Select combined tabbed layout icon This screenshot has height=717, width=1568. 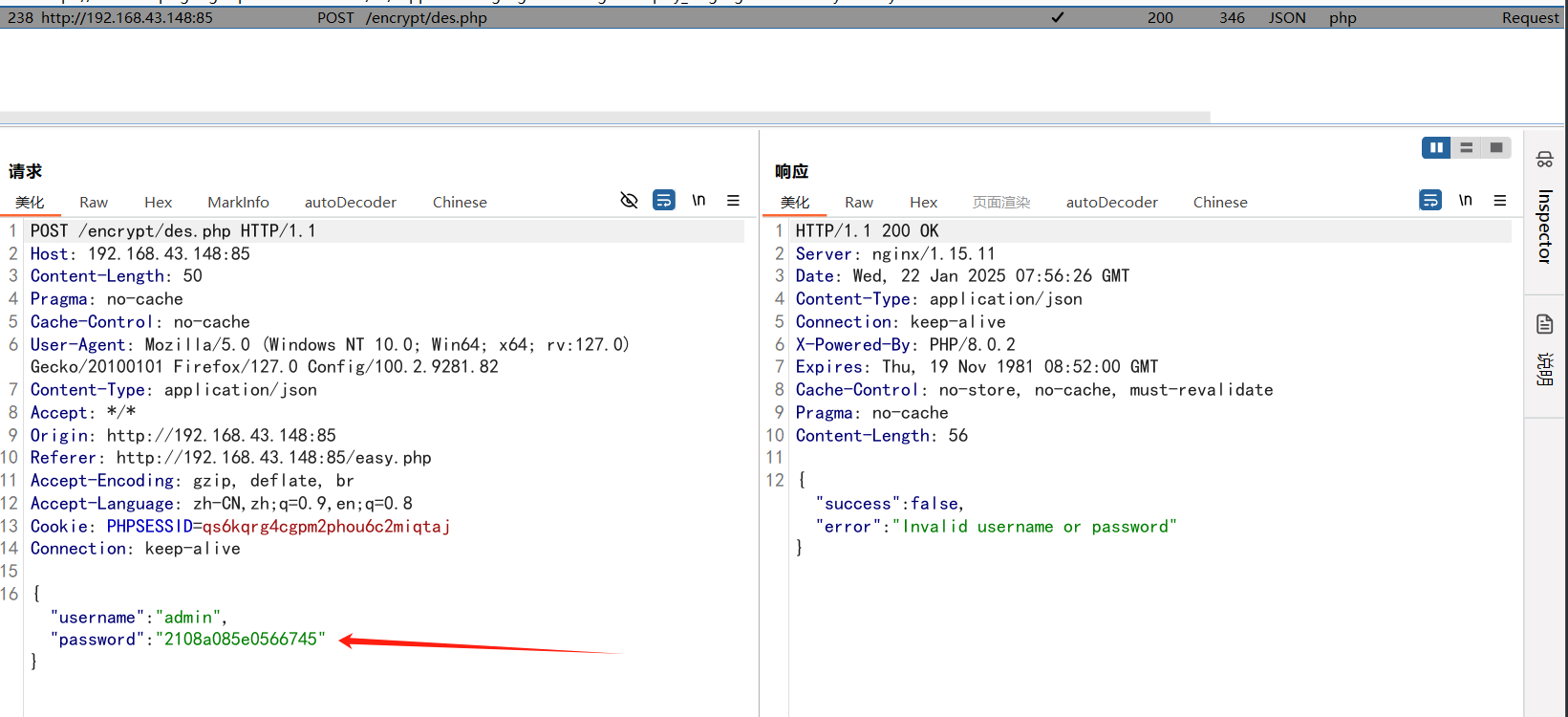1495,147
